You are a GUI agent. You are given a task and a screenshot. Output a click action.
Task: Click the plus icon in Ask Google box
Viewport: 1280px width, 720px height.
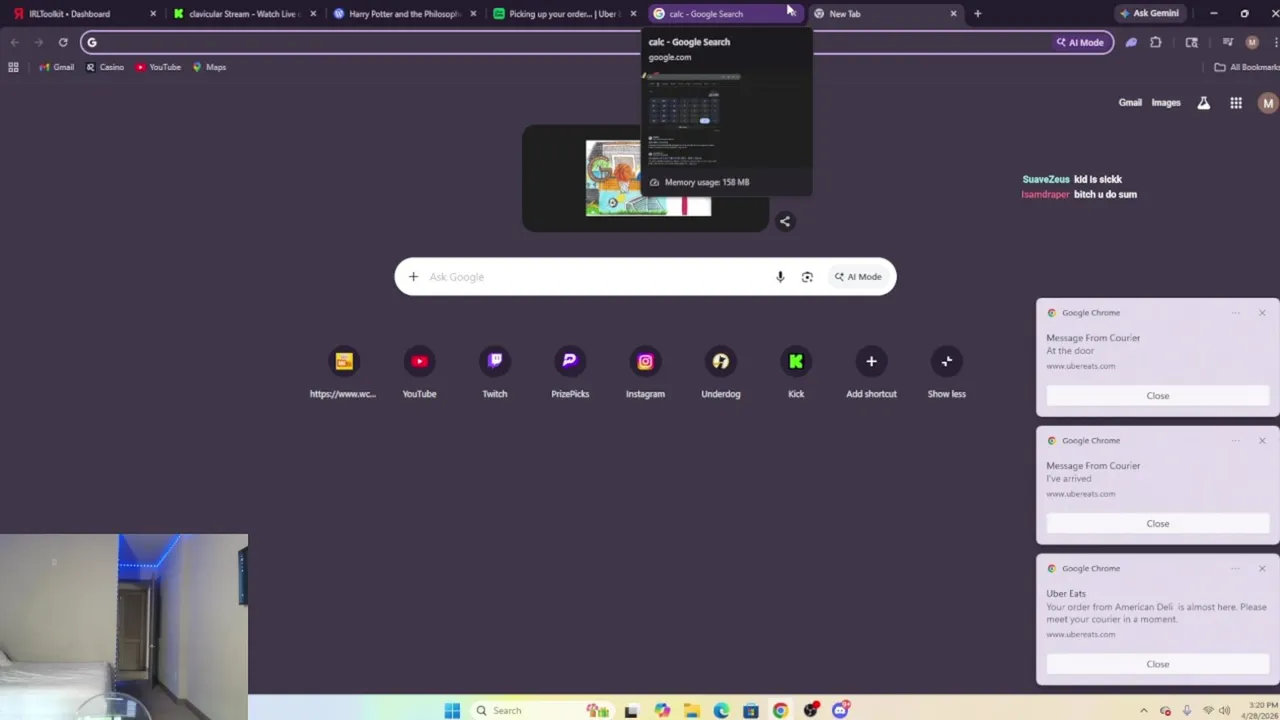pyautogui.click(x=413, y=277)
